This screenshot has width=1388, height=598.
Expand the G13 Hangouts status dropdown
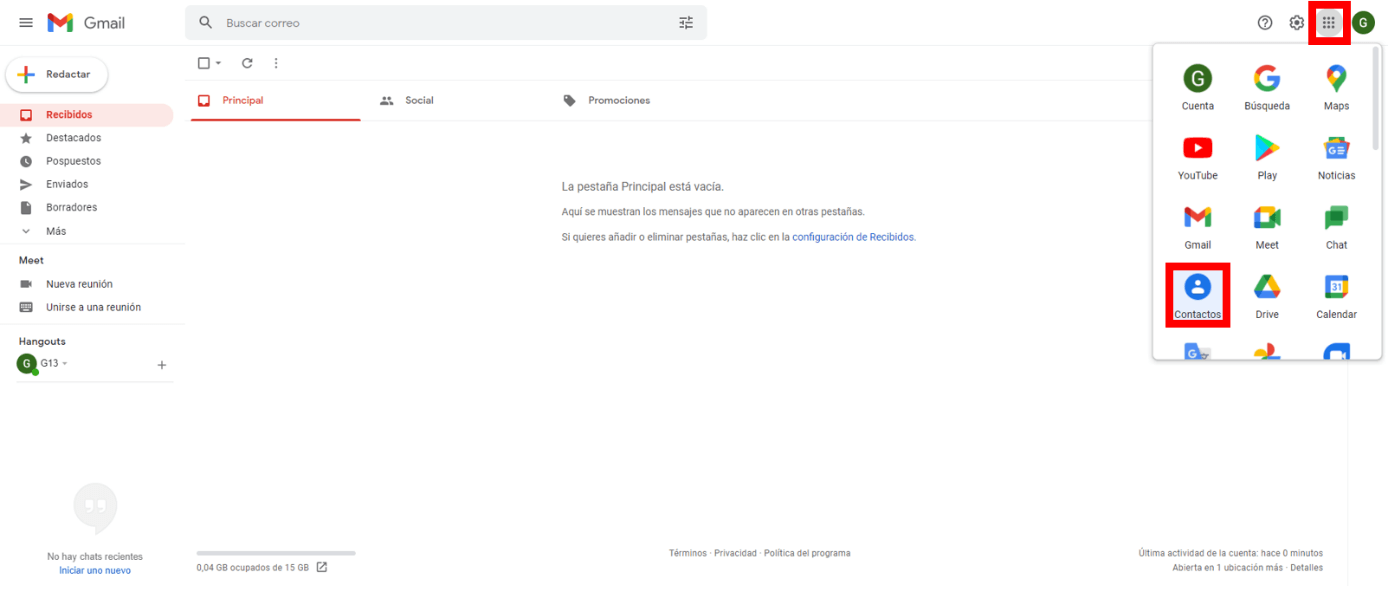(65, 364)
